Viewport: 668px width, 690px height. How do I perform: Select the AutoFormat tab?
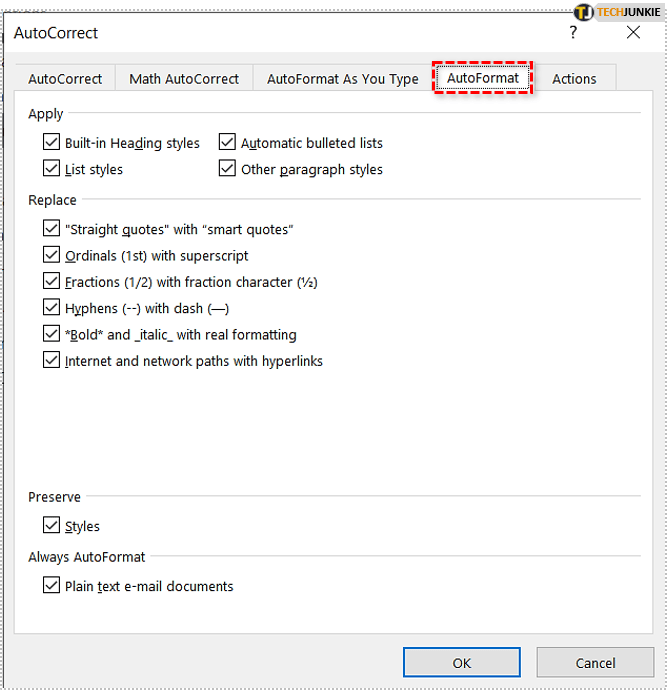tap(482, 78)
